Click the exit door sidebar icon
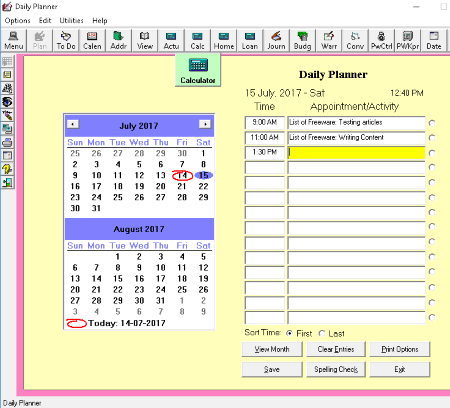 pos(7,183)
